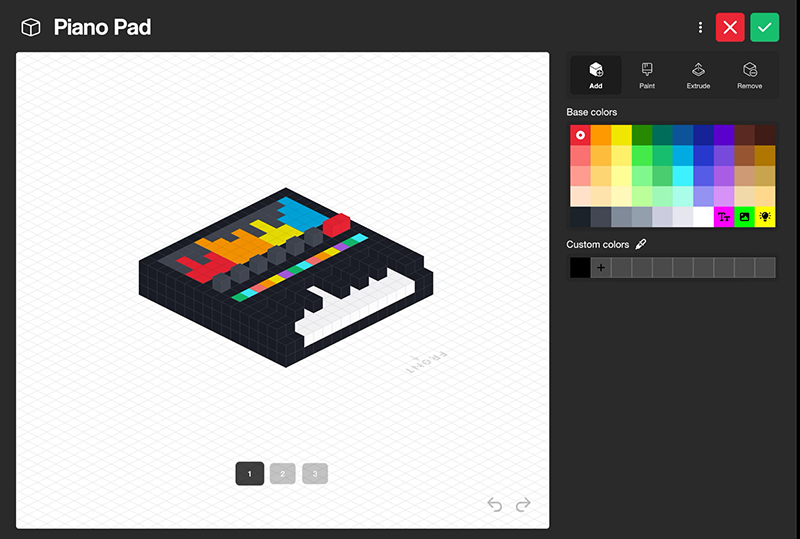800x539 pixels.
Task: Switch to layer view 3
Action: [315, 474]
